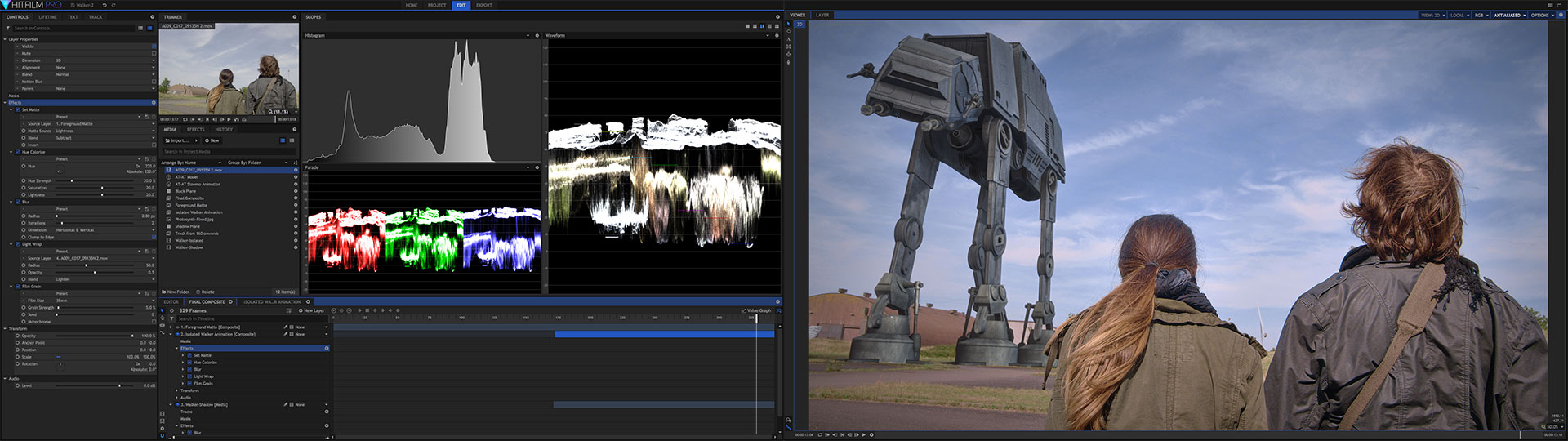Disable the Set Matte effect in Controls
Viewport: 1568px width, 441px height.
[x=18, y=109]
